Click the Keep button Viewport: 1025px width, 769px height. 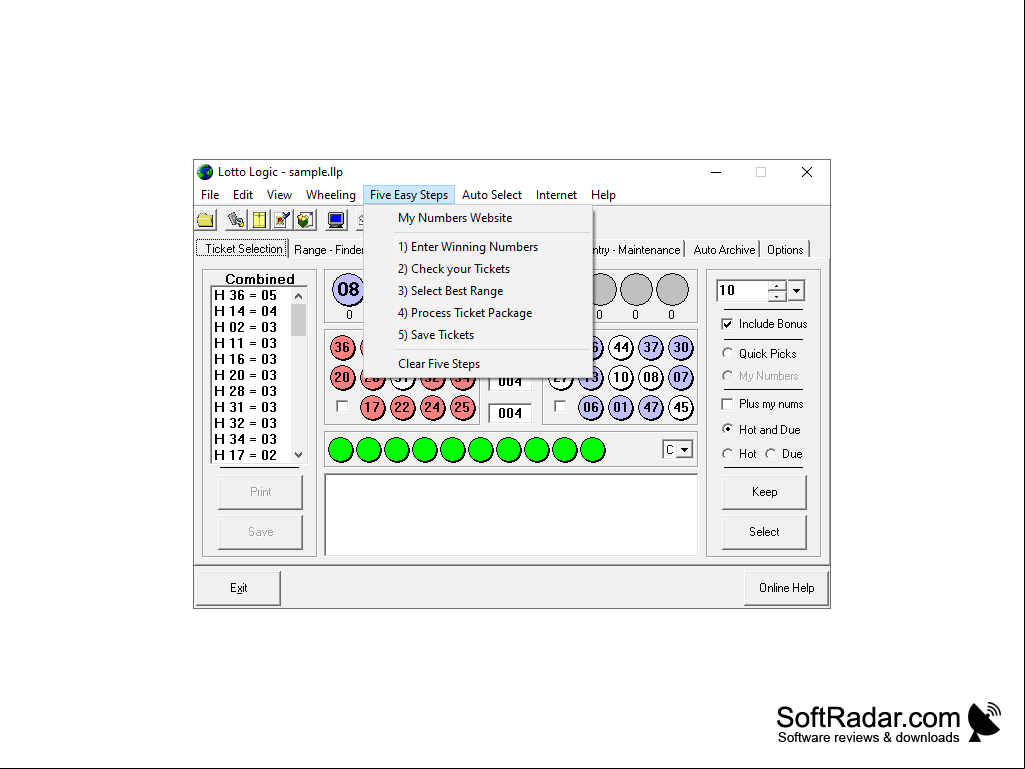coord(764,492)
